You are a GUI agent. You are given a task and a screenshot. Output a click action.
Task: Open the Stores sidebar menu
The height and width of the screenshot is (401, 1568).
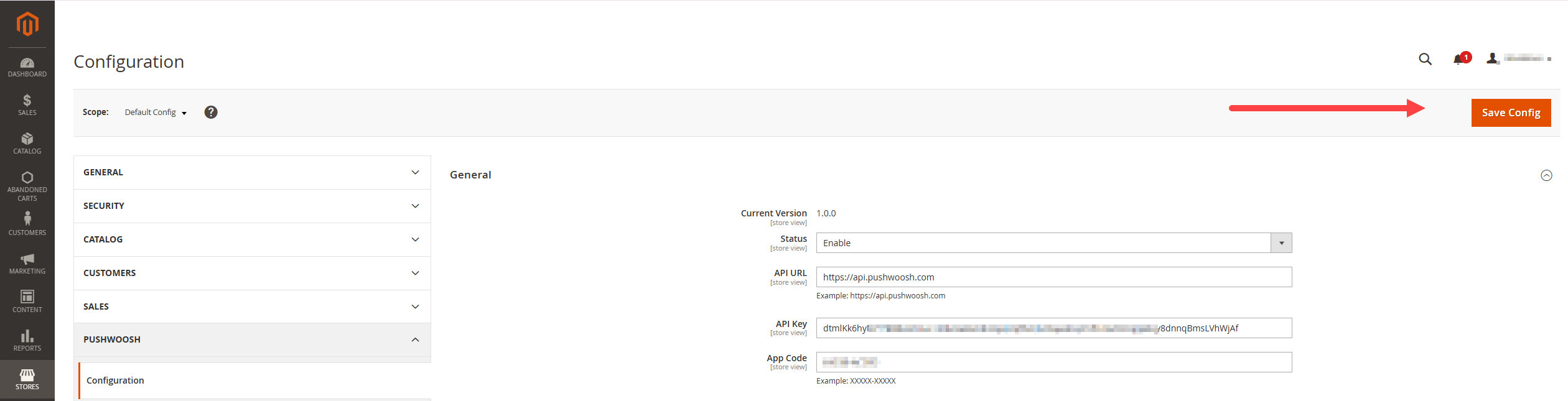click(x=27, y=379)
